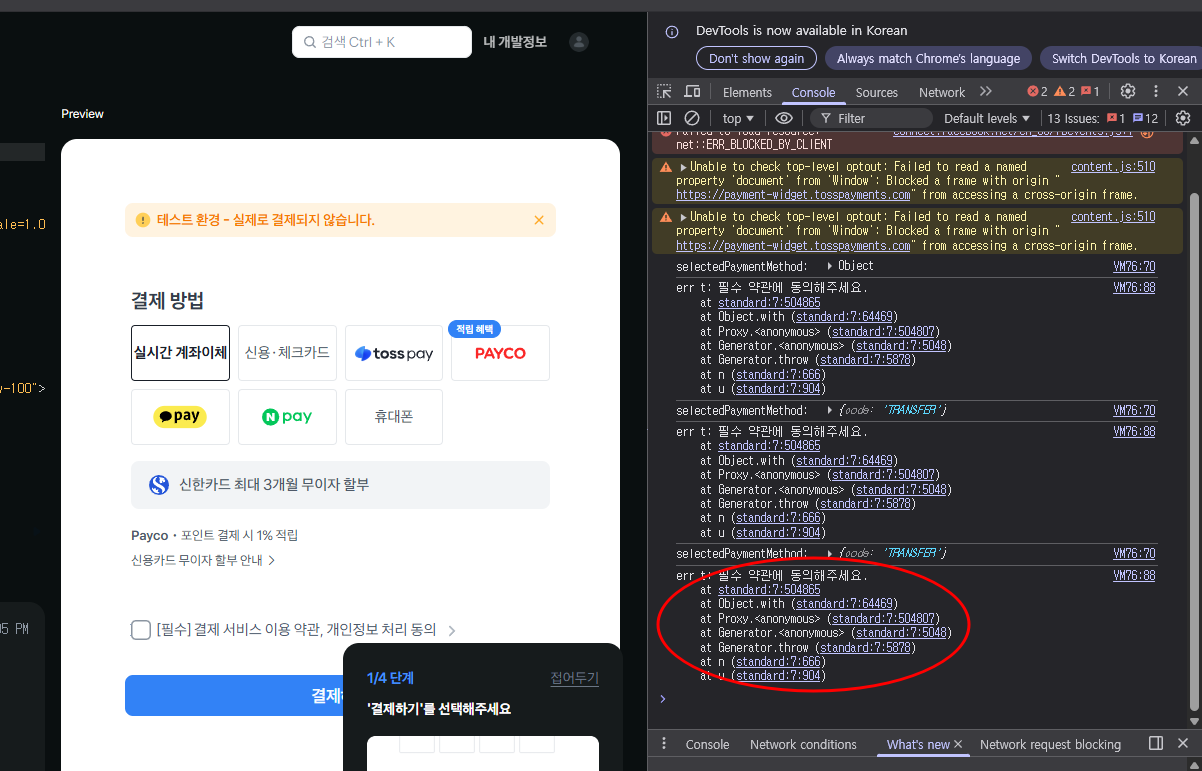The height and width of the screenshot is (771, 1202).
Task: Check the 필수 결제 서비스 약관 checkbox
Action: (141, 630)
